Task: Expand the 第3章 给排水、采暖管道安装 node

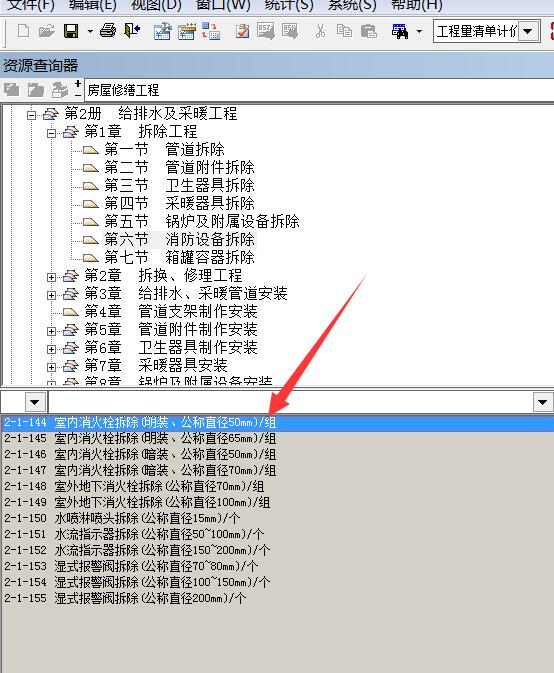Action: click(51, 295)
